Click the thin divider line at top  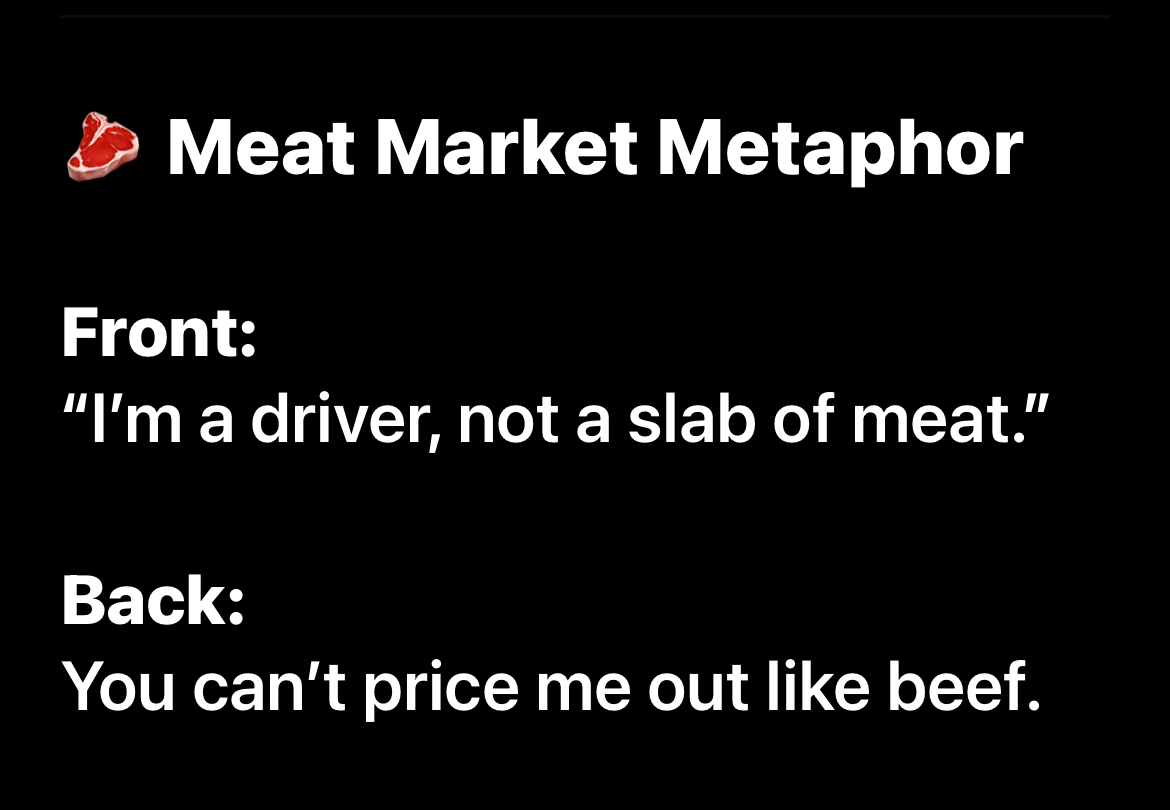(x=585, y=16)
